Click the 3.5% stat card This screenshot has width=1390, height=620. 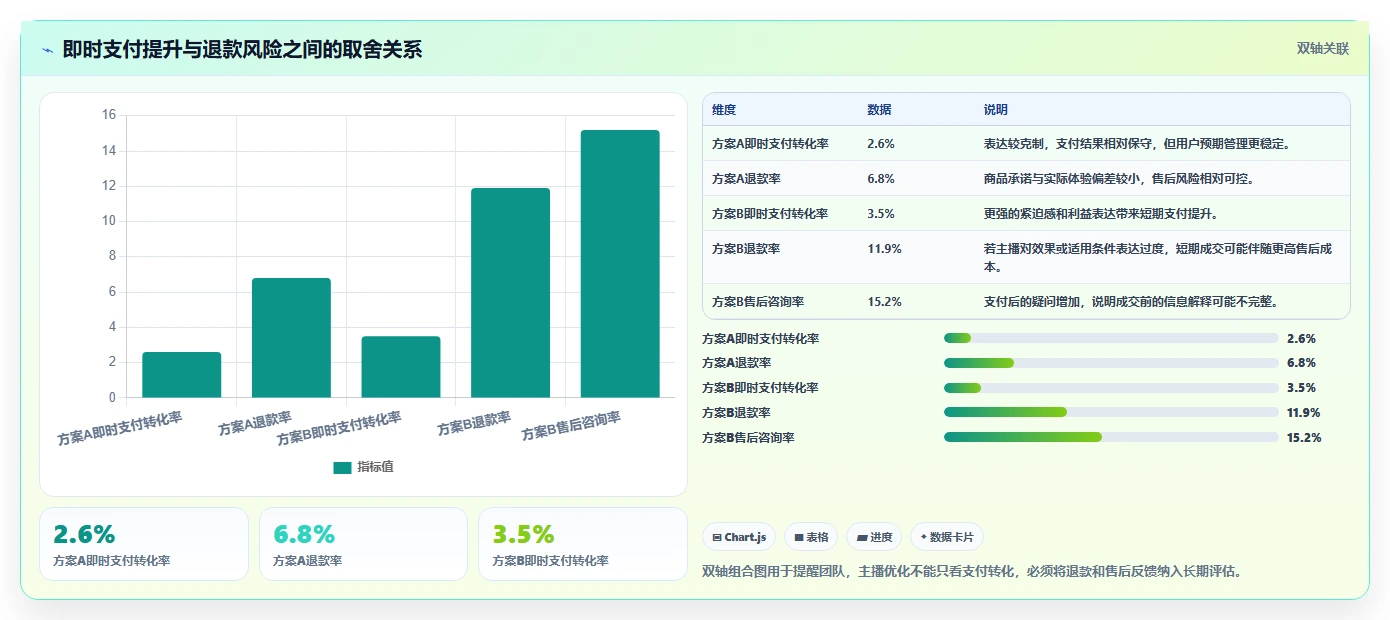[583, 544]
